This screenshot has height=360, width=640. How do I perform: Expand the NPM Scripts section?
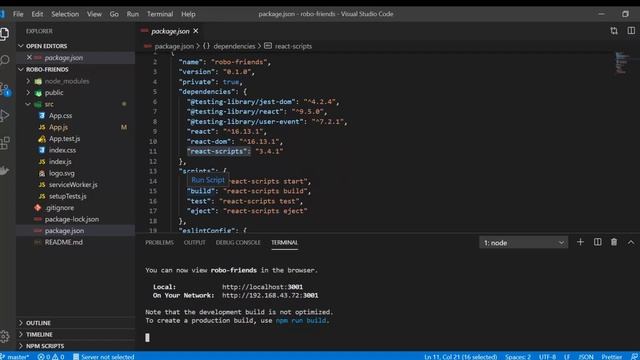tap(45, 346)
